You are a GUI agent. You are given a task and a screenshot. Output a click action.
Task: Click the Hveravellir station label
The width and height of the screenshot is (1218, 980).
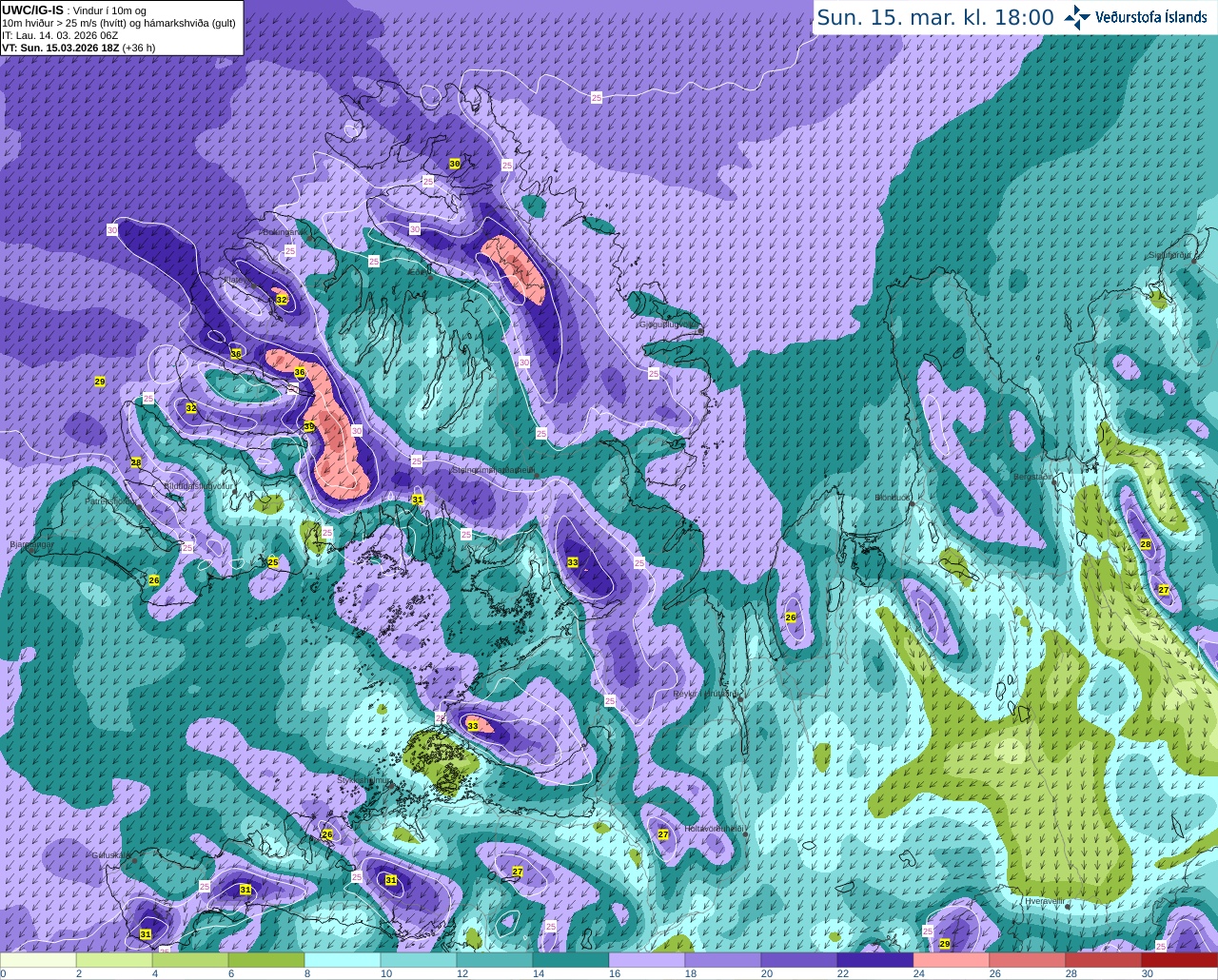tap(1044, 900)
